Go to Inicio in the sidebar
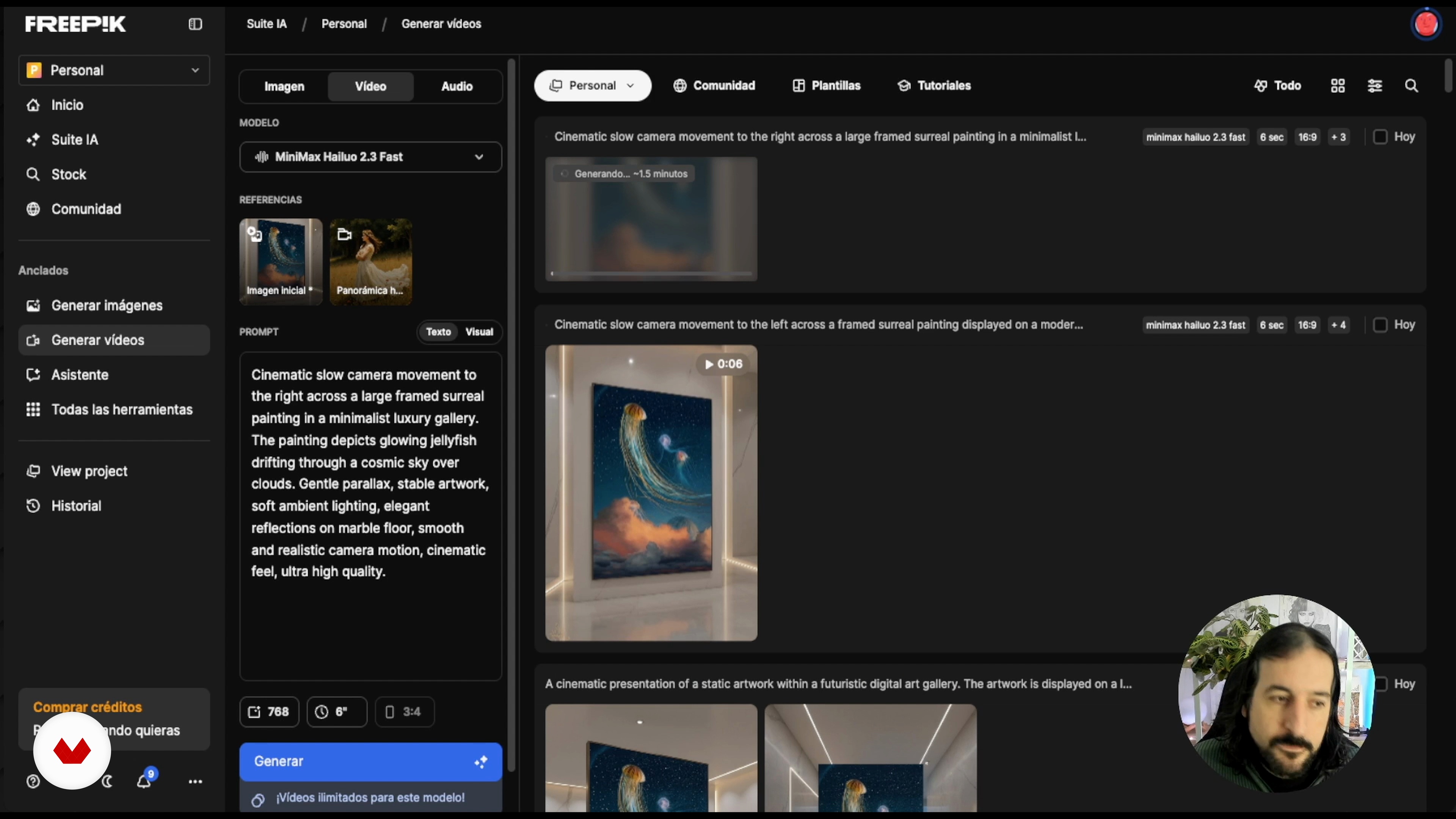Image resolution: width=1456 pixels, height=819 pixels. click(x=114, y=105)
